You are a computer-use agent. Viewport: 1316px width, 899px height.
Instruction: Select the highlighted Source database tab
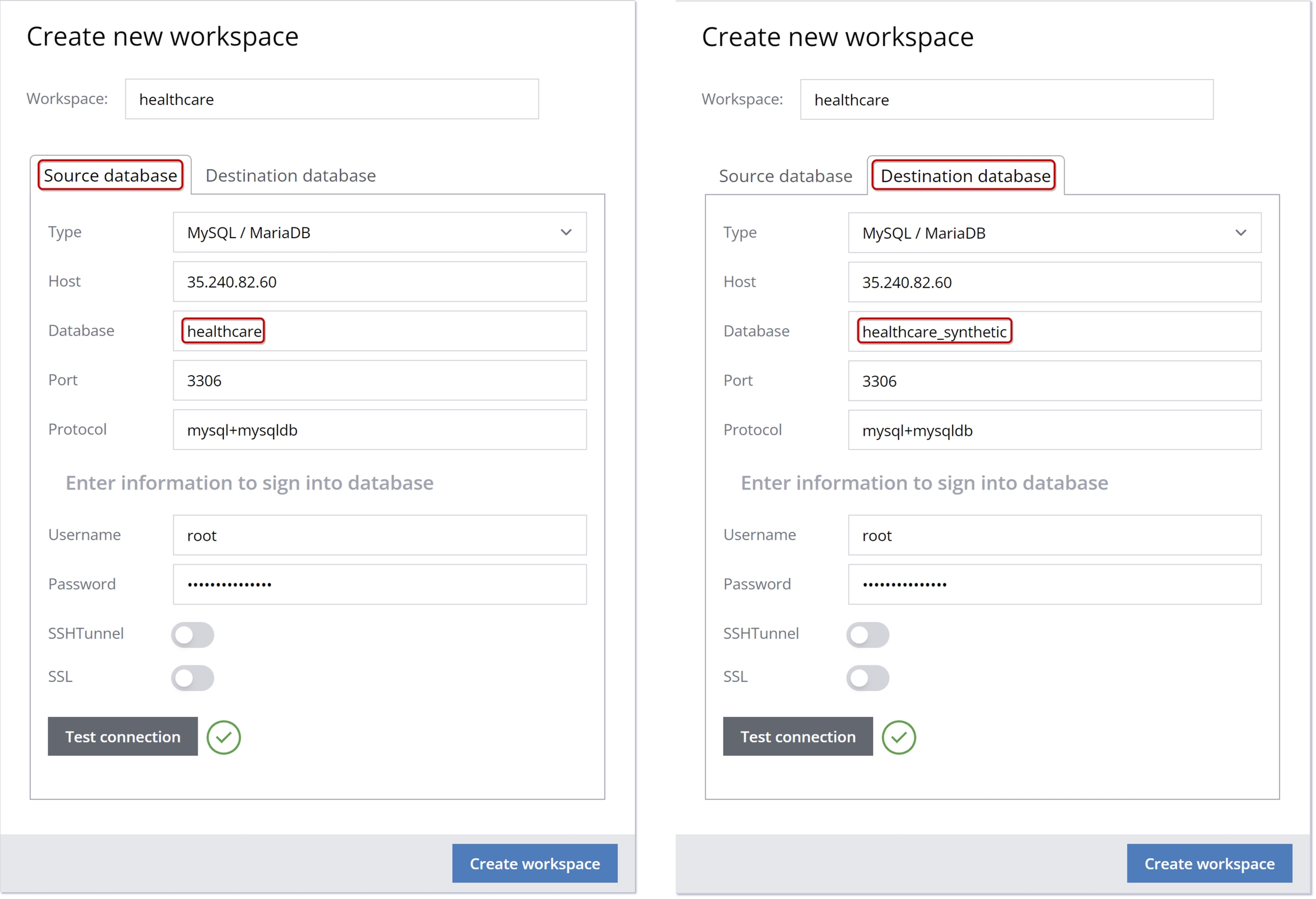coord(110,175)
